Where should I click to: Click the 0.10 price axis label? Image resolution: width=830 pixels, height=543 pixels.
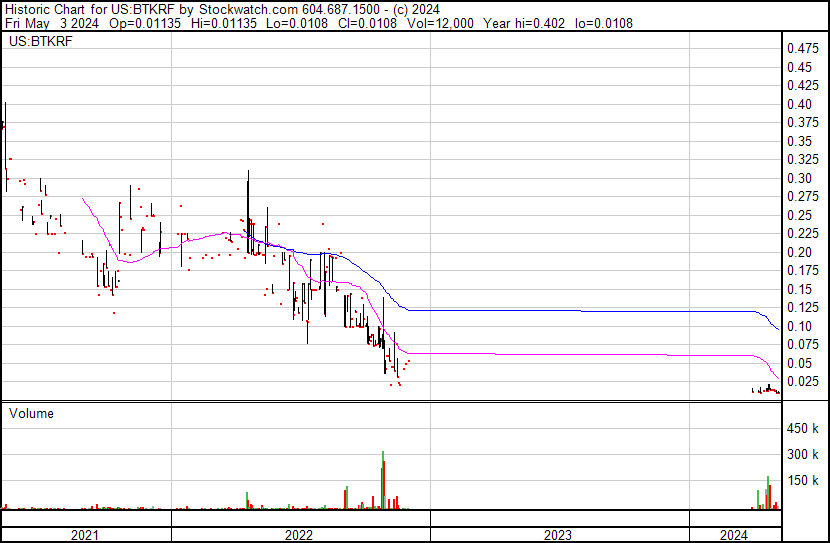click(x=798, y=326)
